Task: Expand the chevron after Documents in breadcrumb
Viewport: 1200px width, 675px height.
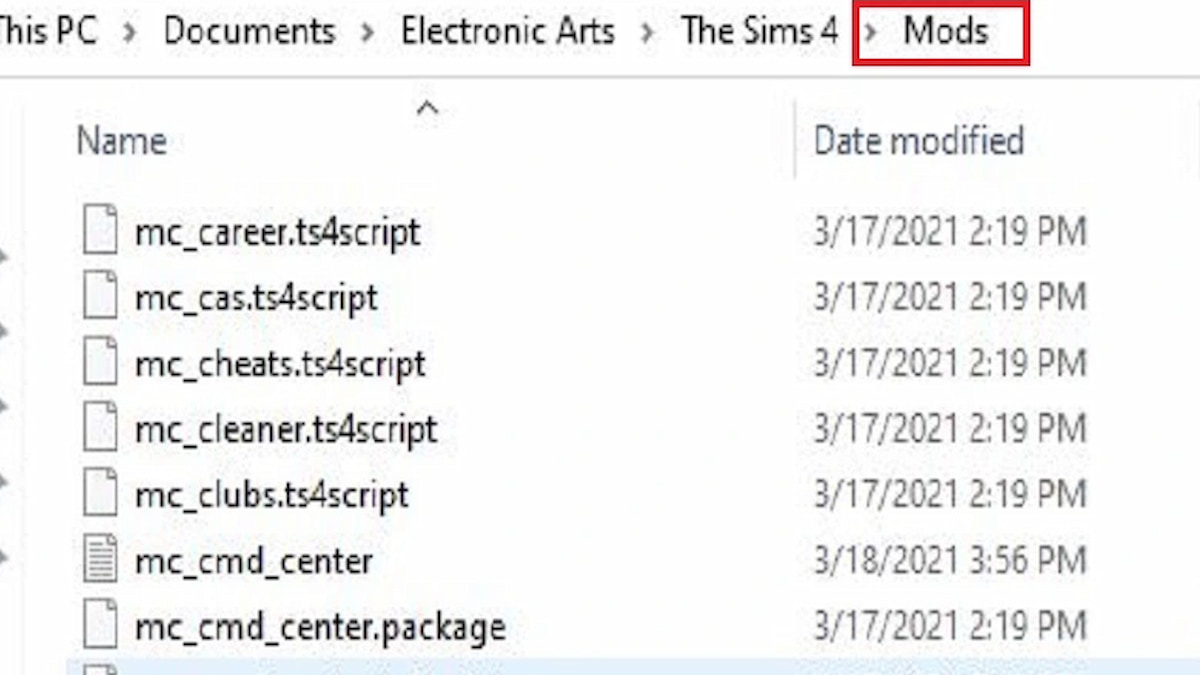Action: click(x=368, y=32)
